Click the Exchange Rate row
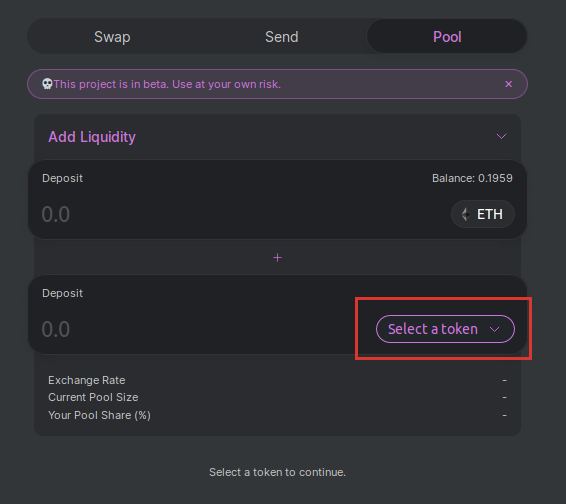566x504 pixels. pyautogui.click(x=277, y=380)
